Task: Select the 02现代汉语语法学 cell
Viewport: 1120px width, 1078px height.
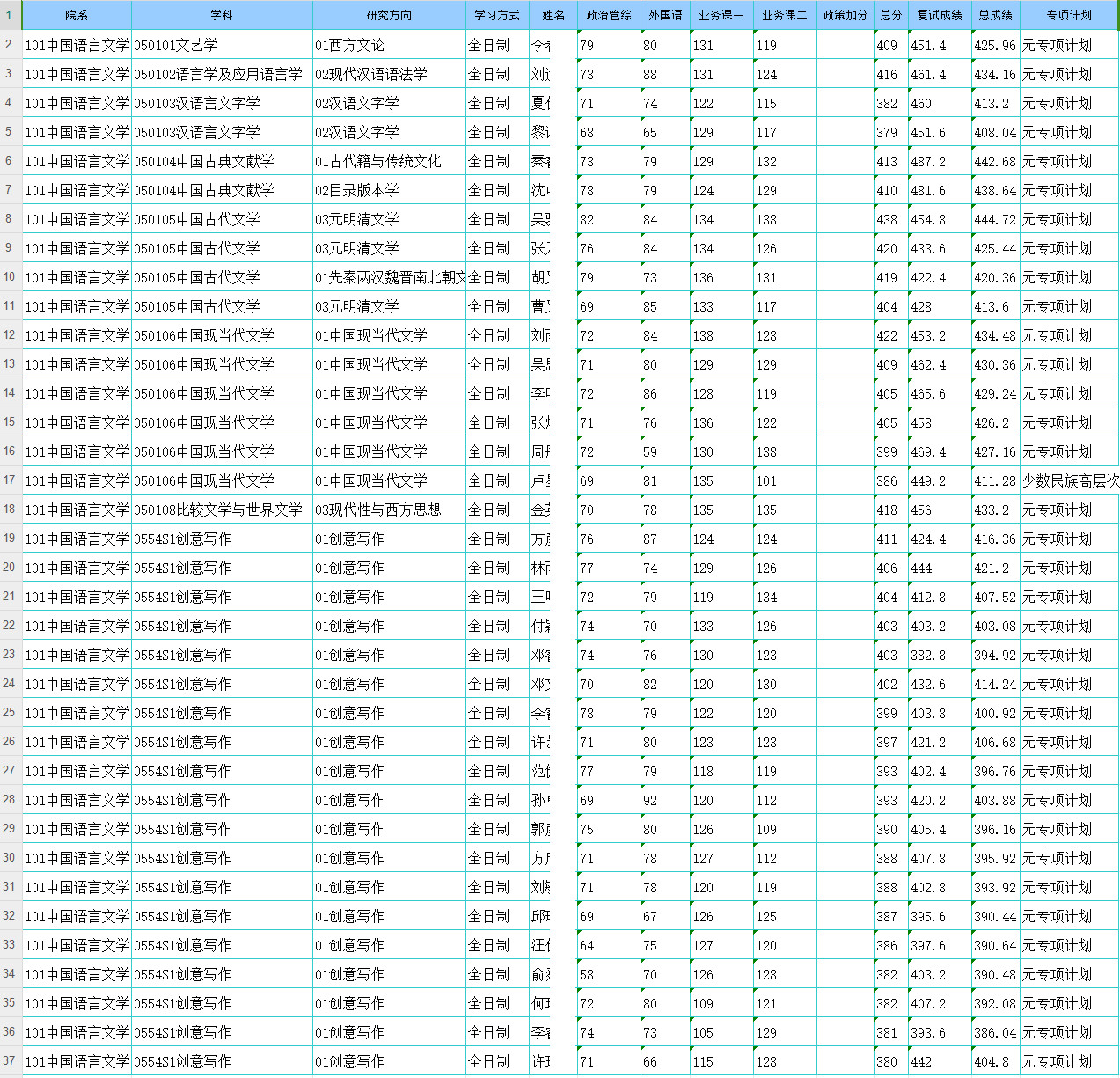Action: 389,74
